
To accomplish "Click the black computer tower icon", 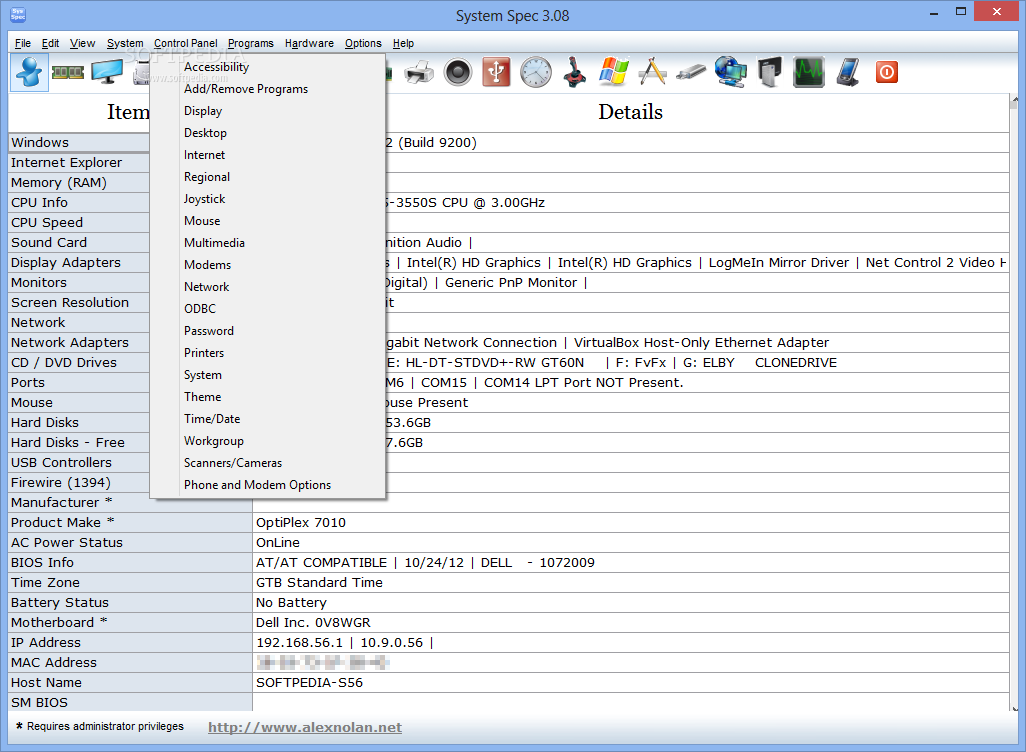I will pos(770,72).
